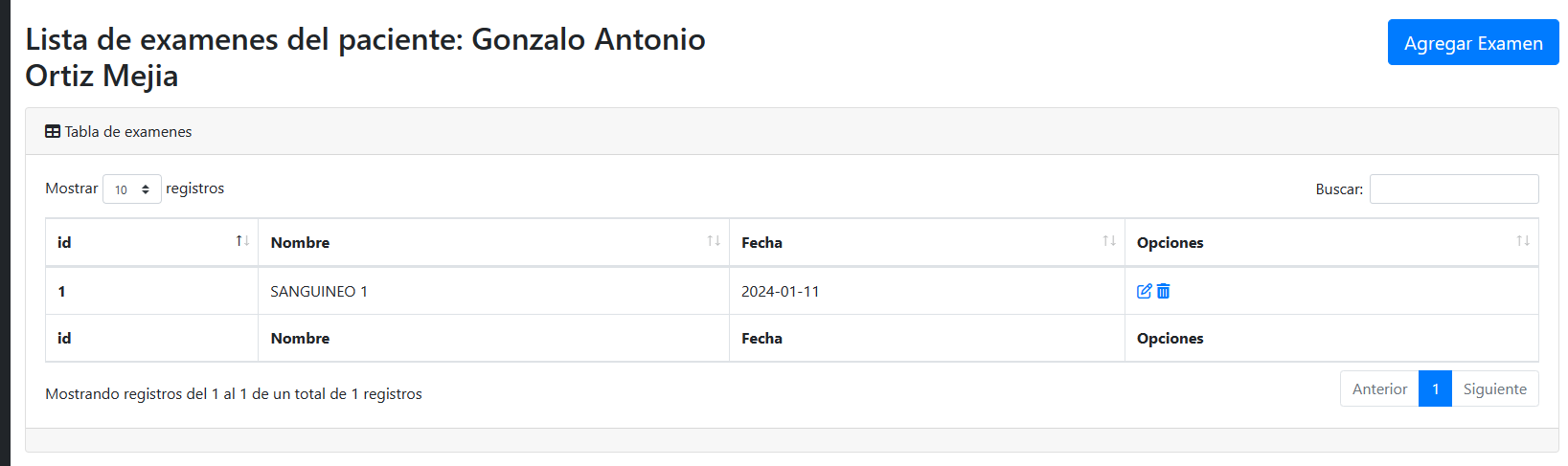Click the id label in the table footer

tap(64, 338)
